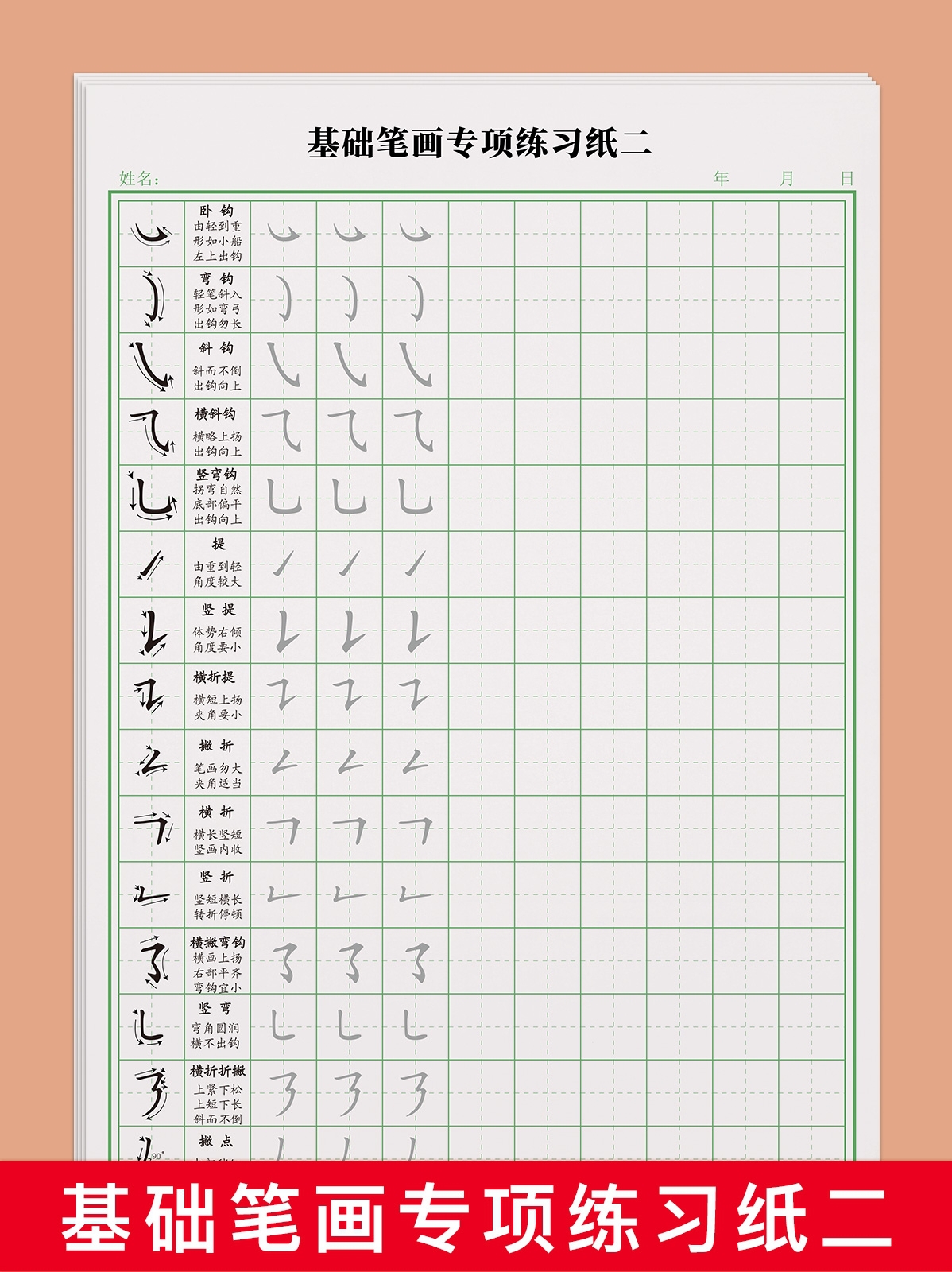
Task: Click the stroke name 斜钩
Action: 216,348
